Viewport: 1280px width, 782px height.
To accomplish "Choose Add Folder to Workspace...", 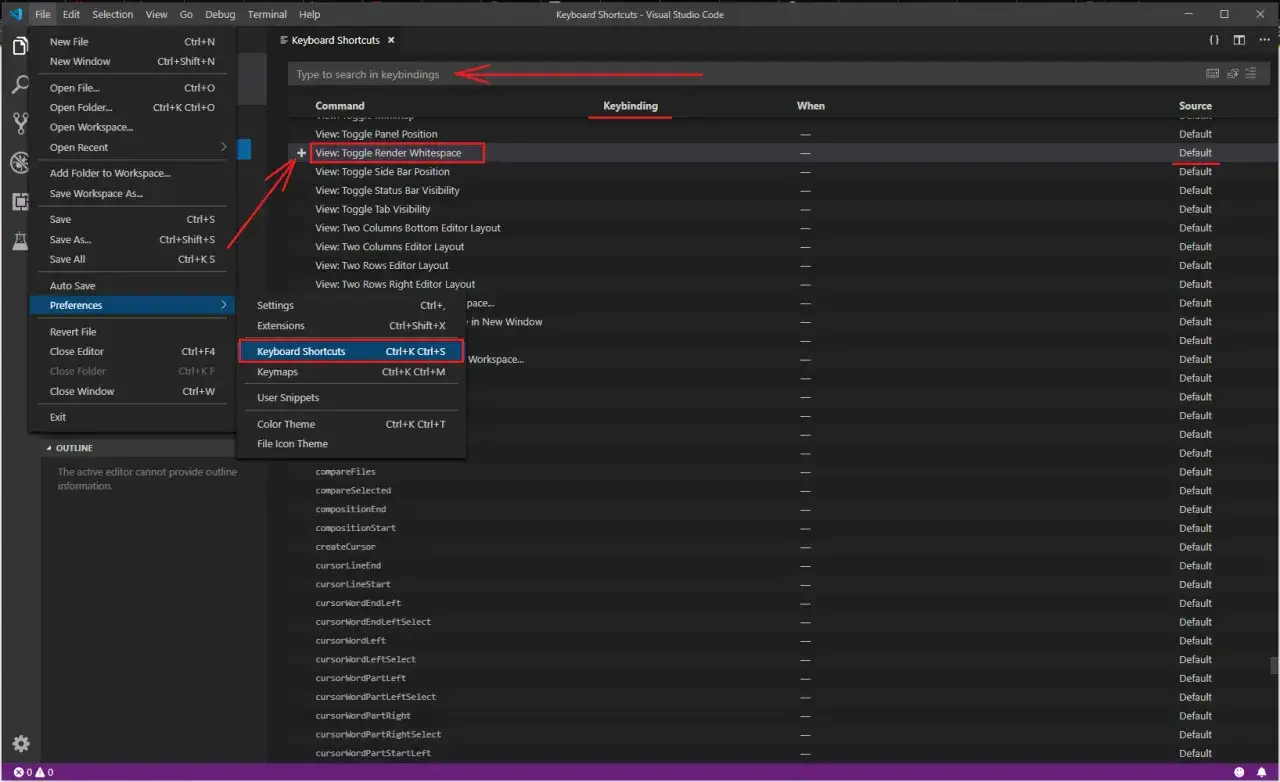I will click(132, 173).
